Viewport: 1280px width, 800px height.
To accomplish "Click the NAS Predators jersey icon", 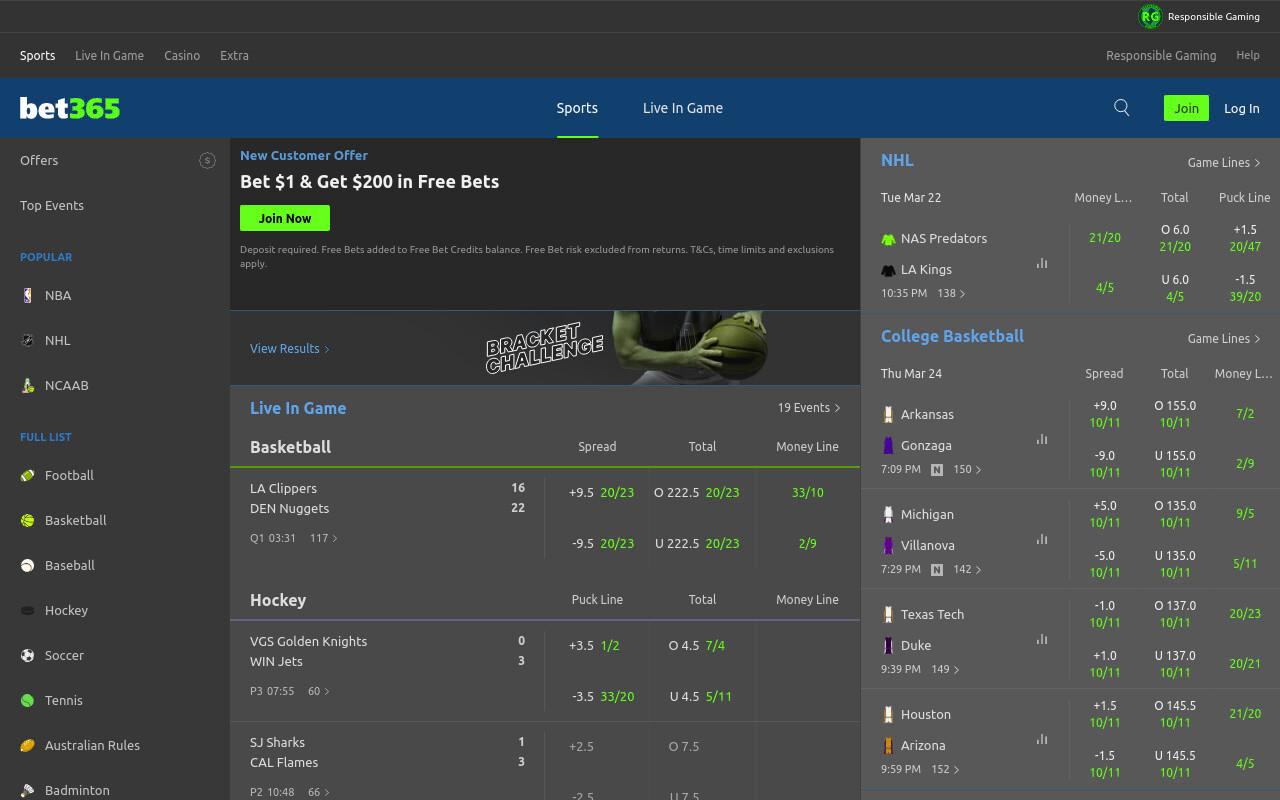I will coord(888,239).
